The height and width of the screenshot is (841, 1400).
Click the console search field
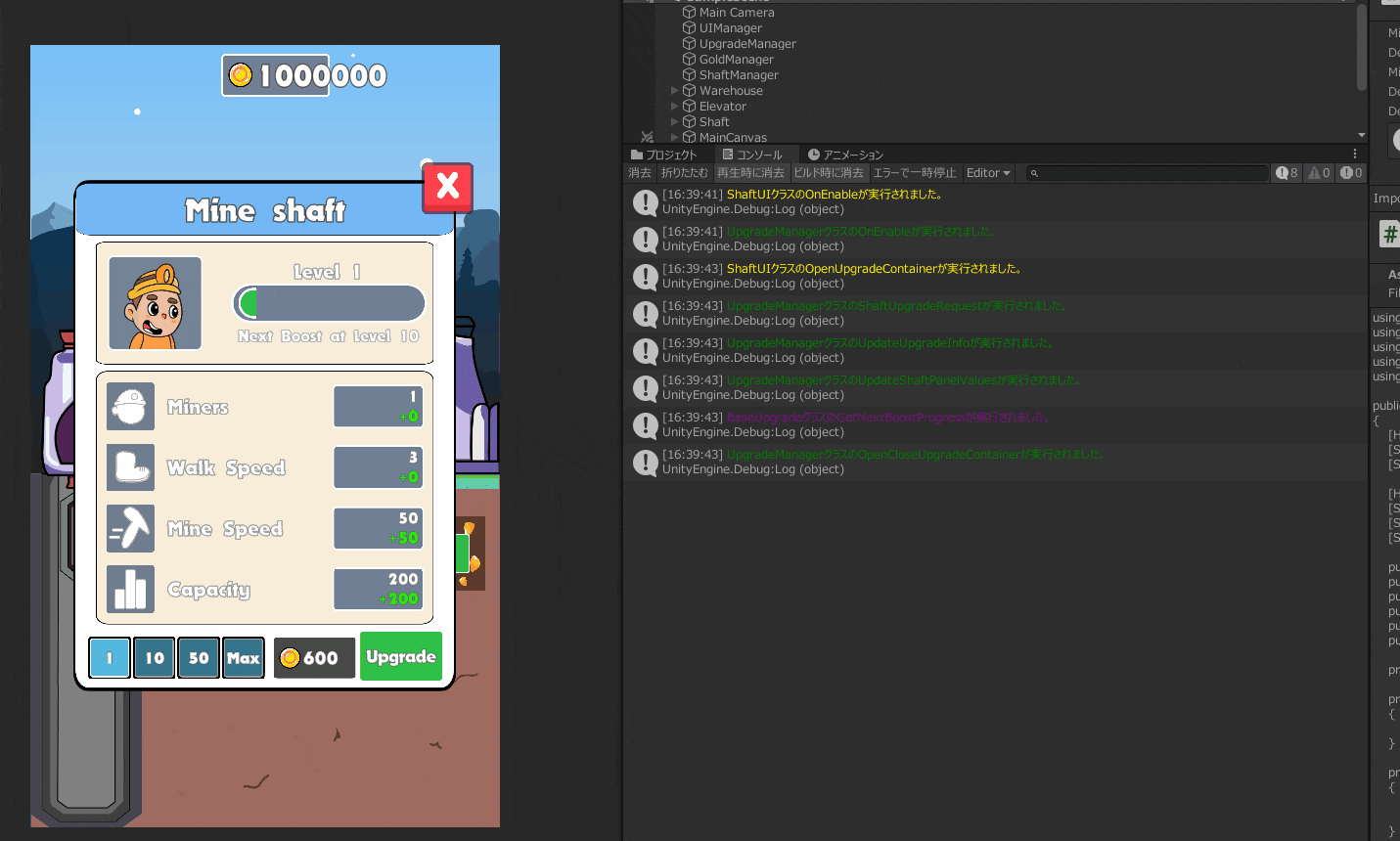[x=1147, y=173]
